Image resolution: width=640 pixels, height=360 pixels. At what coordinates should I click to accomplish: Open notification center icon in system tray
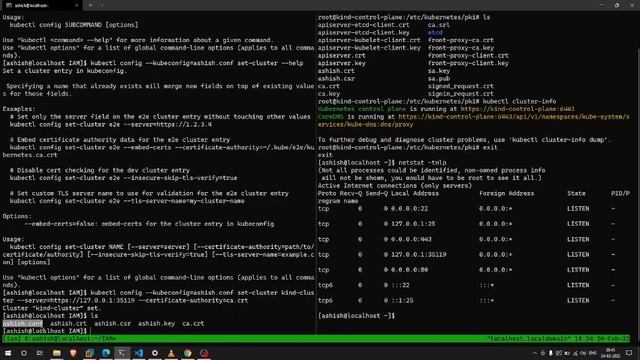[x=629, y=353]
